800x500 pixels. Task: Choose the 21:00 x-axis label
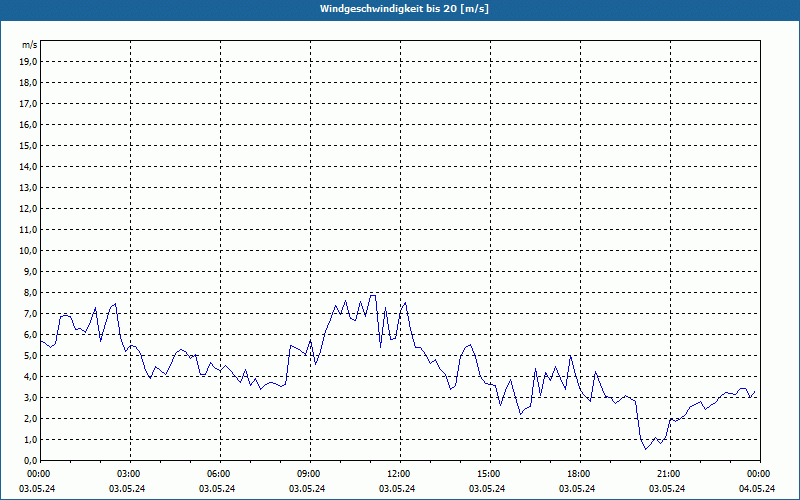point(670,474)
